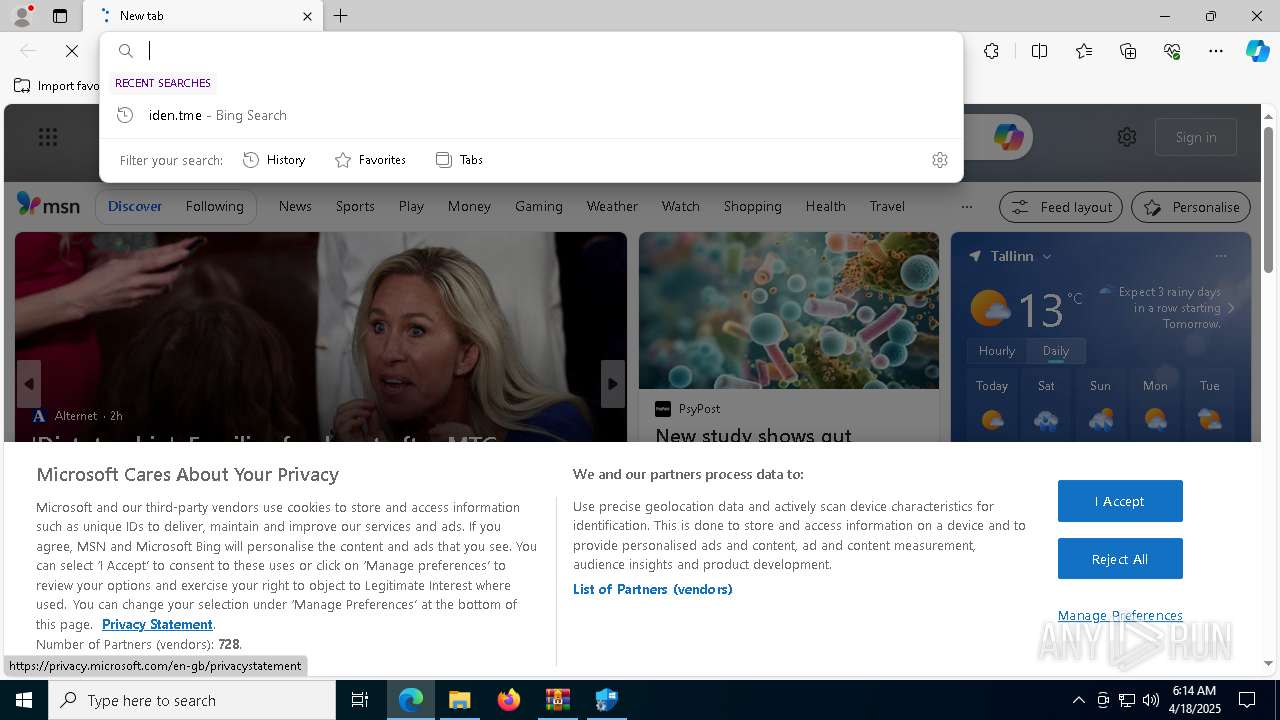The width and height of the screenshot is (1280, 720).
Task: Open the notification center icon
Action: click(x=1247, y=700)
